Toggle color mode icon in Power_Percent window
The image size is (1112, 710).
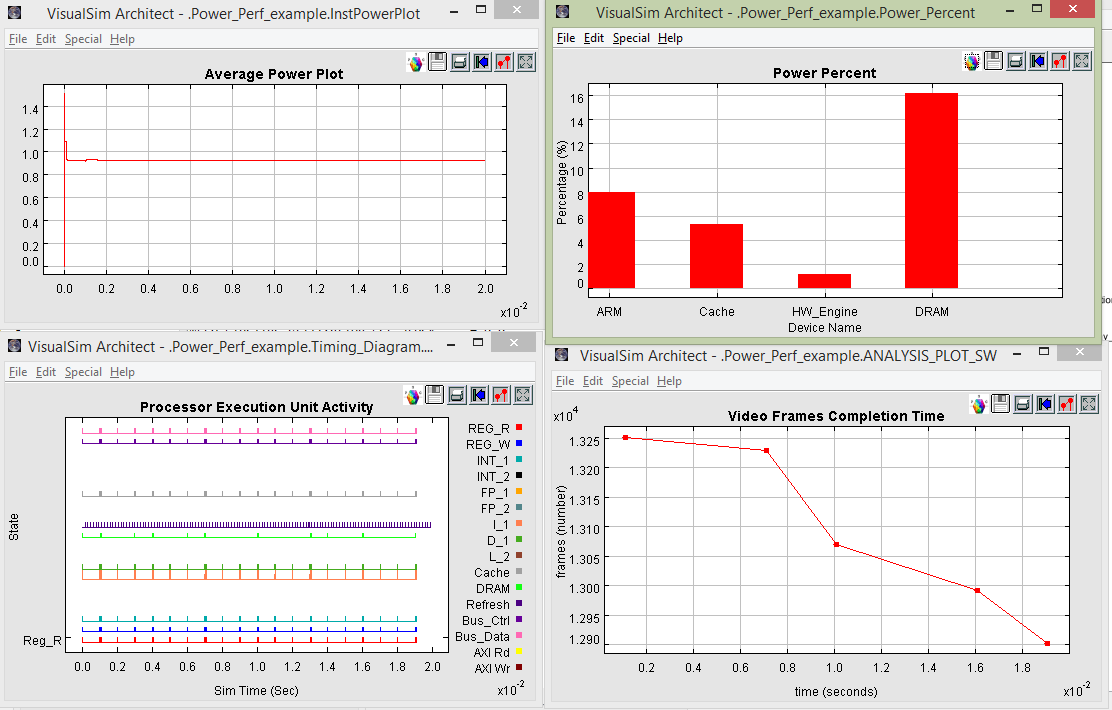click(x=971, y=61)
